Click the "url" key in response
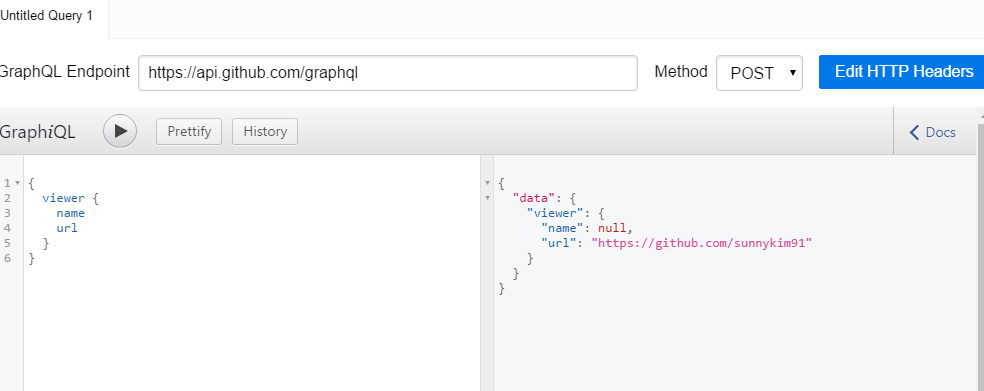Image resolution: width=984 pixels, height=391 pixels. 559,243
